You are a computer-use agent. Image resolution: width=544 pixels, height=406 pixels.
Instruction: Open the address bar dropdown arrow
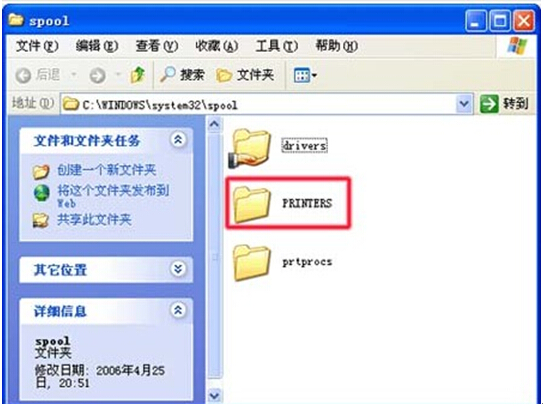[464, 103]
